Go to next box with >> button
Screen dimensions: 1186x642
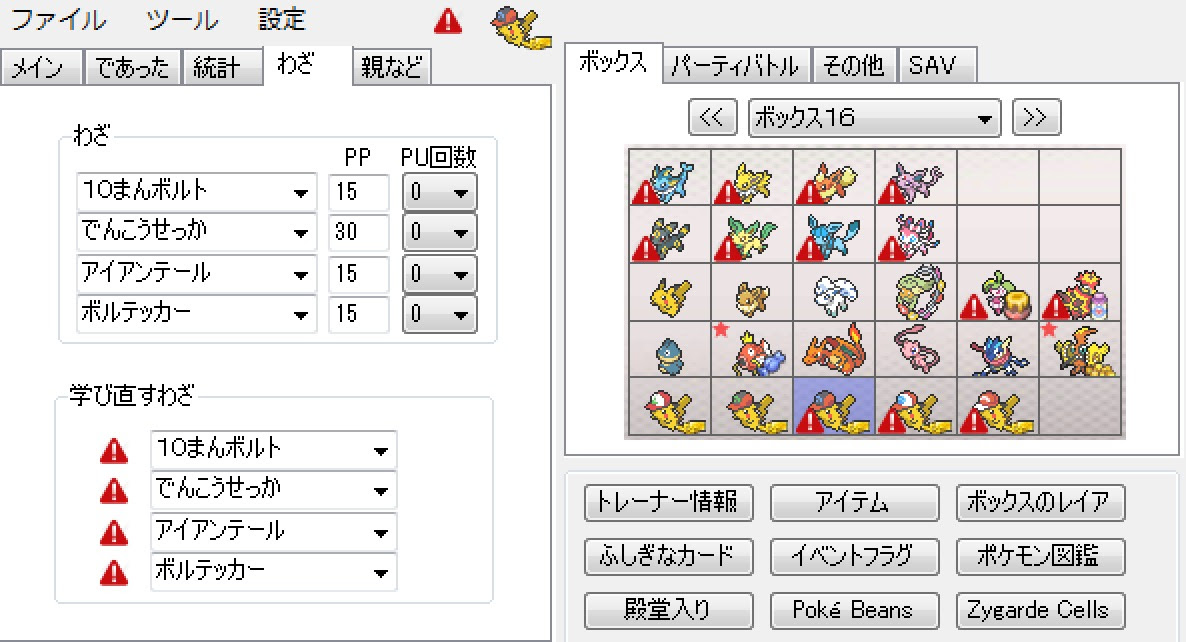pyautogui.click(x=1036, y=117)
